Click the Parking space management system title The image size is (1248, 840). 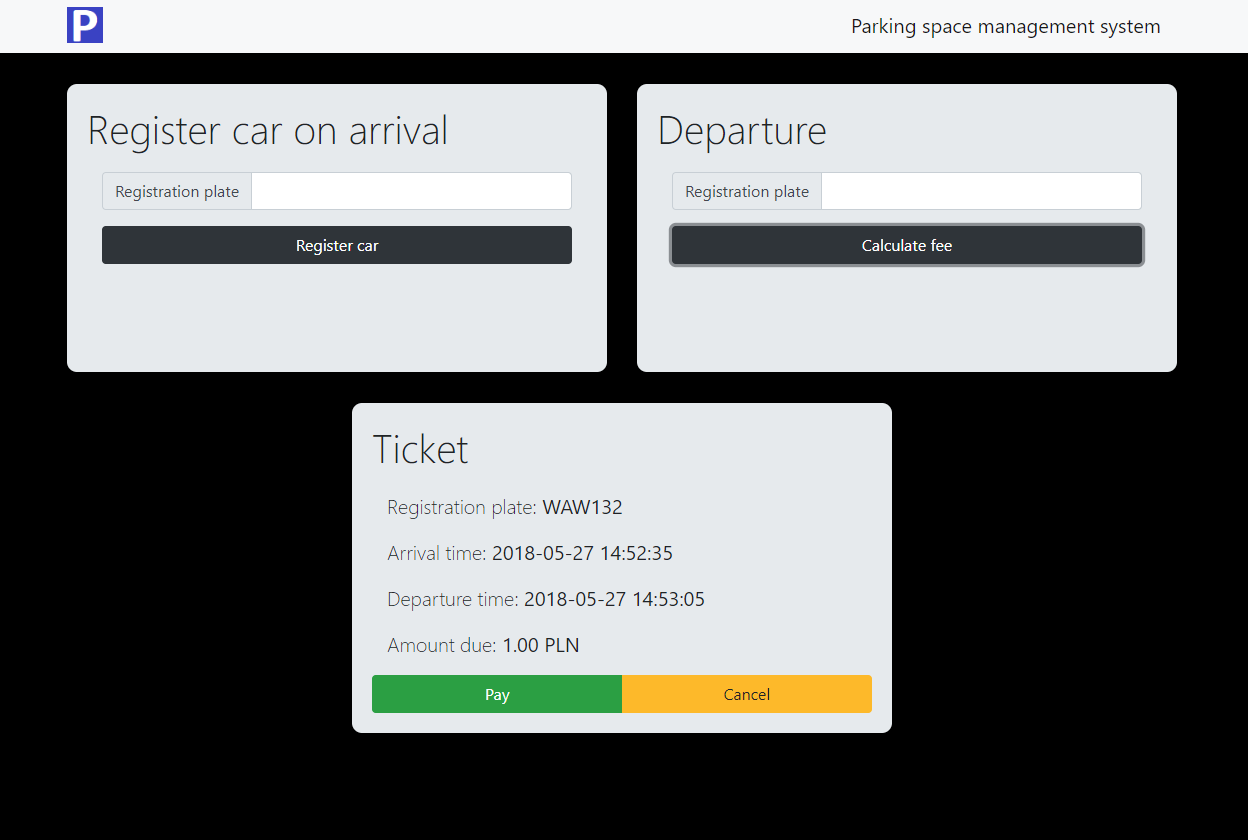[x=1006, y=26]
